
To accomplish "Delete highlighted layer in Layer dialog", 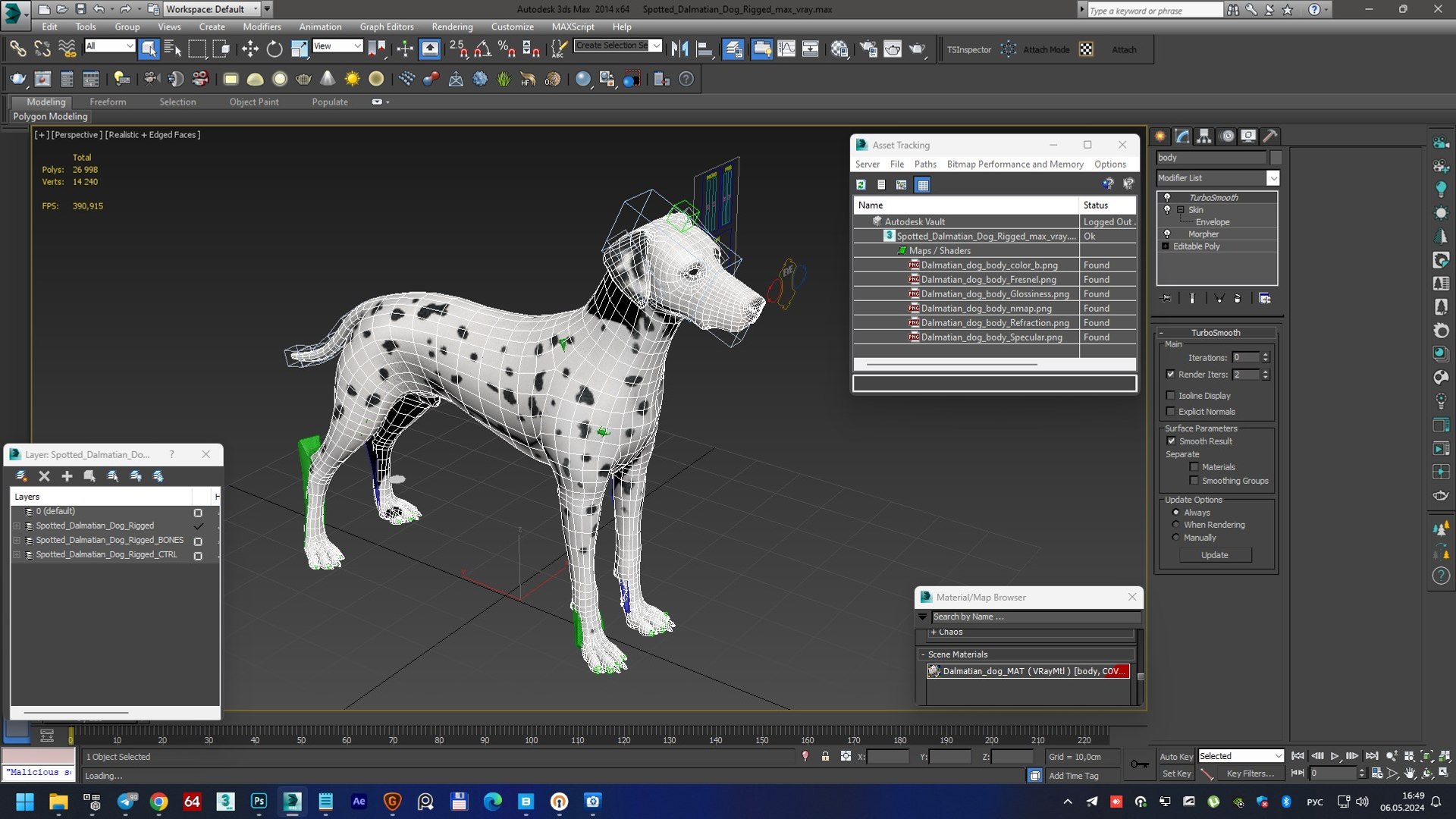I will pyautogui.click(x=44, y=476).
